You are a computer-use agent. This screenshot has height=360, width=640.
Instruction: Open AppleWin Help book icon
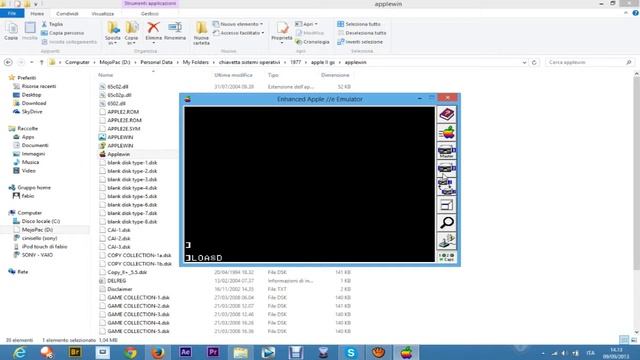[x=447, y=114]
